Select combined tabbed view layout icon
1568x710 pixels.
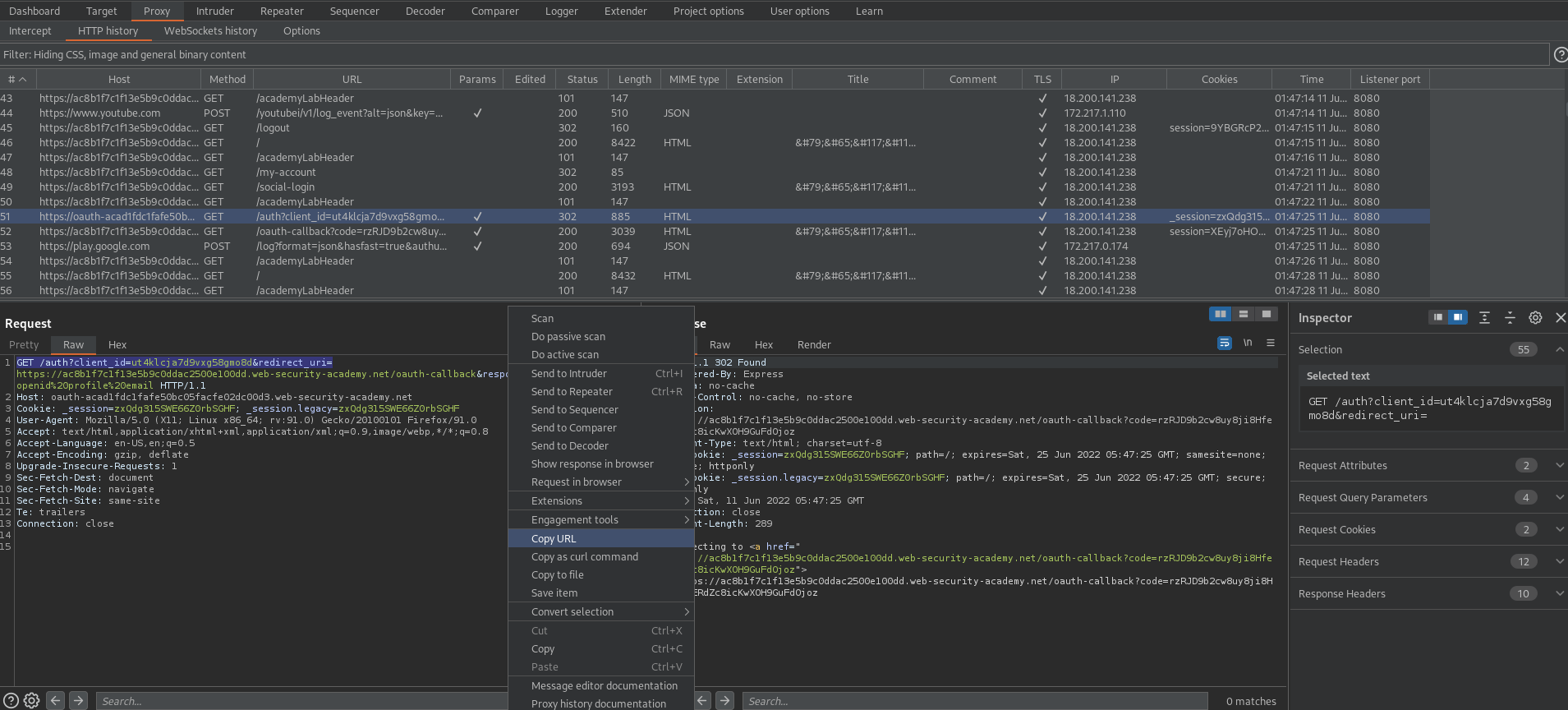(1267, 314)
